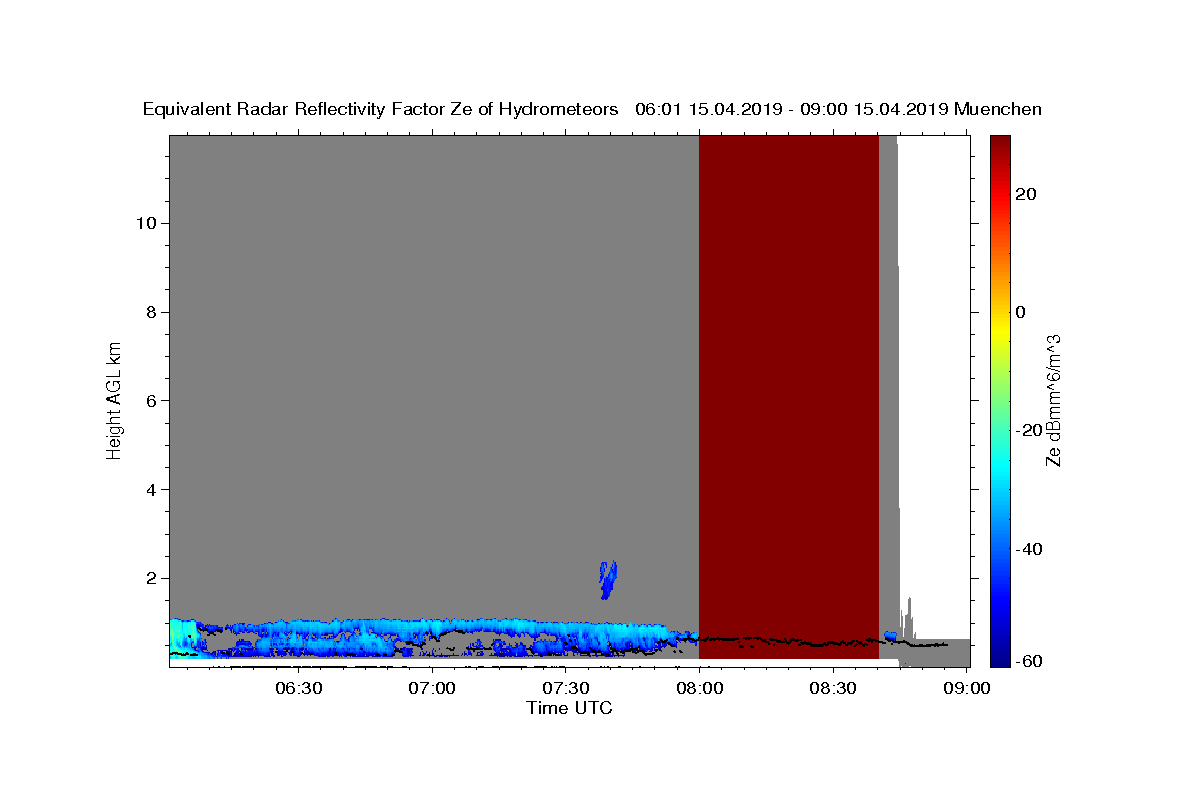Click colorbar value -40
The width and height of the screenshot is (1200, 800).
[1029, 549]
